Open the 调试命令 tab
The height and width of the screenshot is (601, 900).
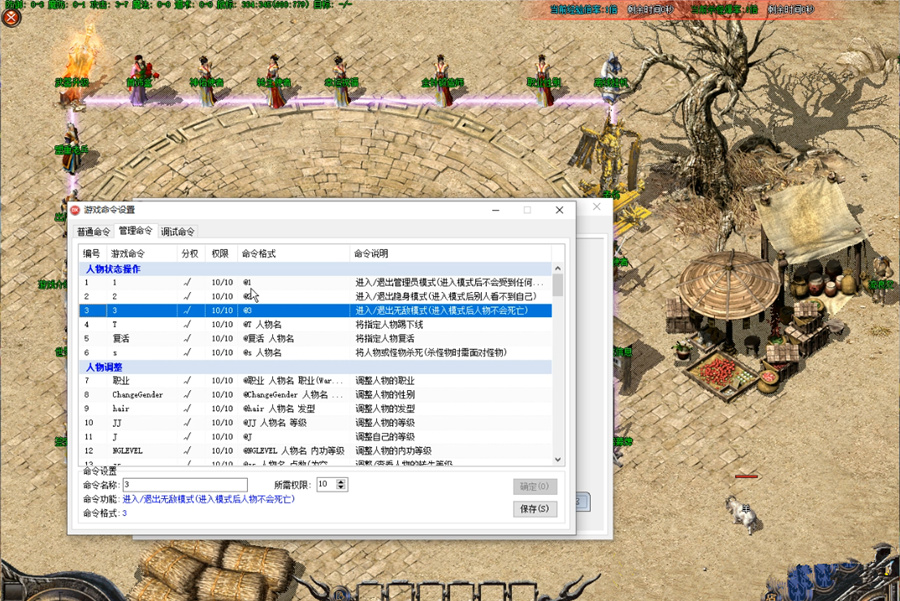pyautogui.click(x=177, y=231)
